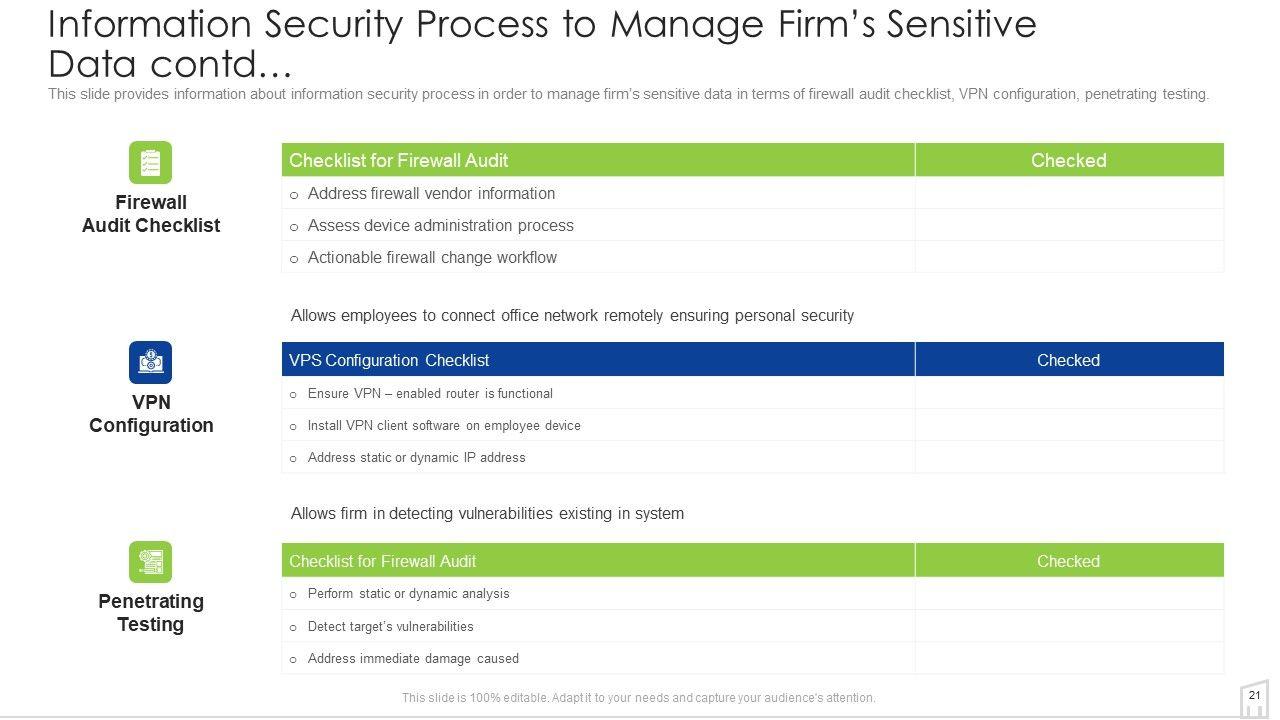Click the green Penetrating Testing icon
Viewport: 1280px width, 720px height.
150,562
